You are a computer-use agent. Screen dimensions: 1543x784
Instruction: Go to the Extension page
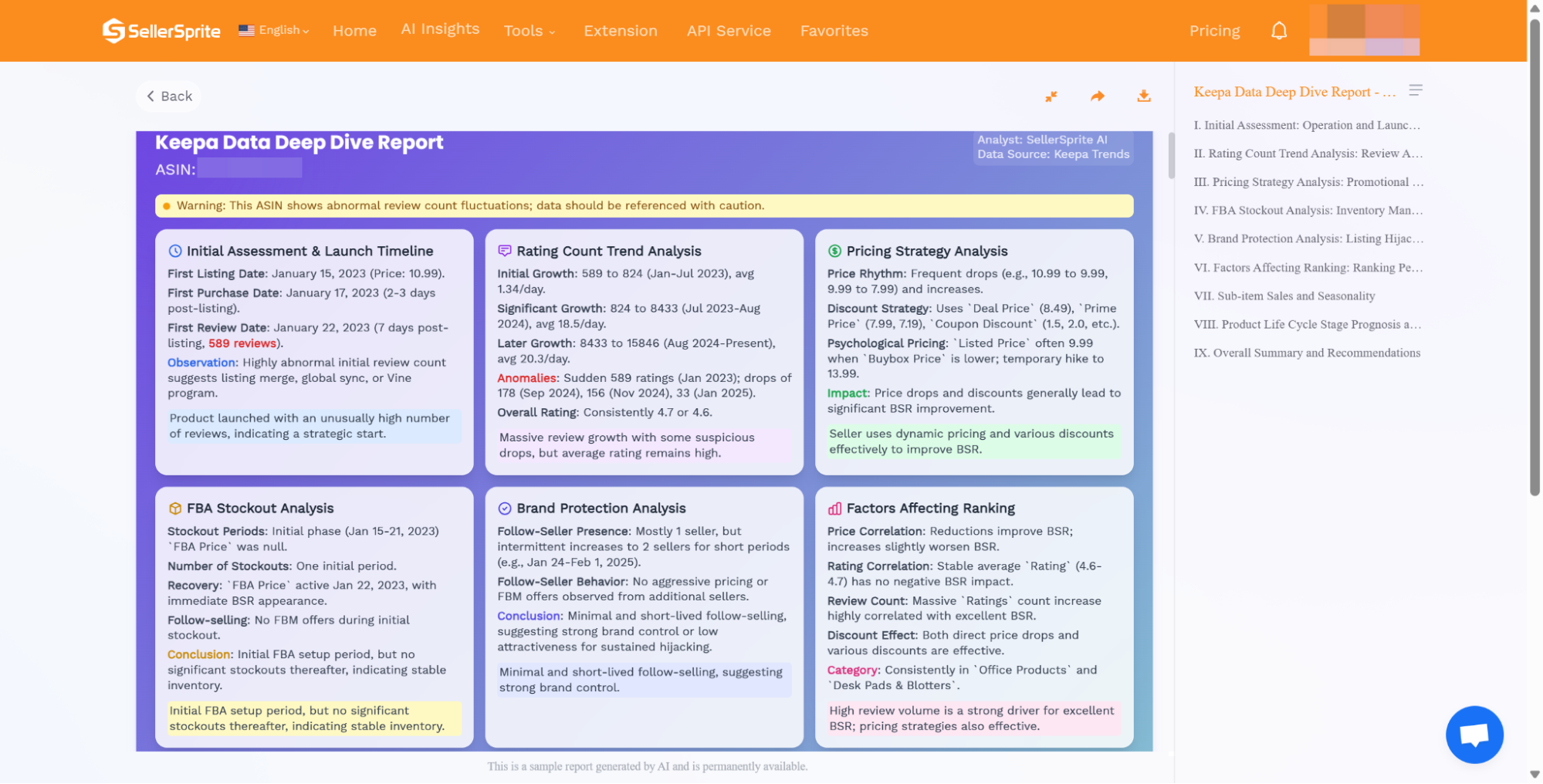click(x=620, y=31)
